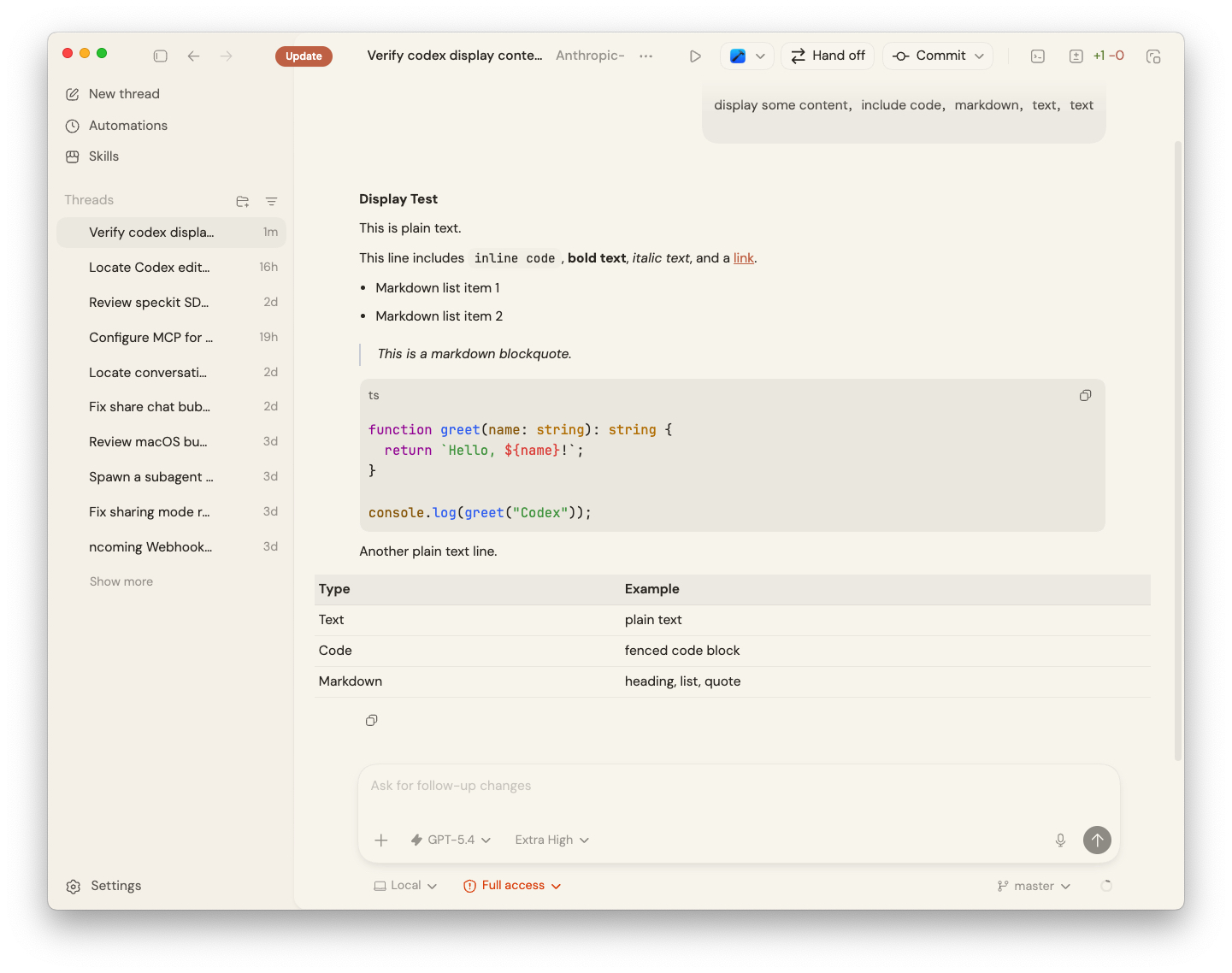Toggle the sidebar panel icon
The height and width of the screenshot is (973, 1232).
pos(160,56)
